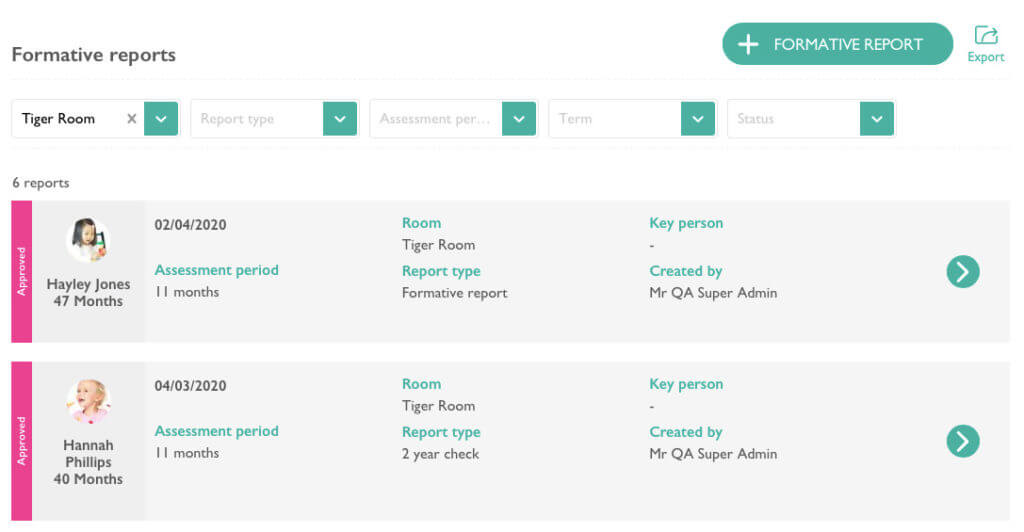
Task: Select Hayley Jones name
Action: tap(88, 284)
